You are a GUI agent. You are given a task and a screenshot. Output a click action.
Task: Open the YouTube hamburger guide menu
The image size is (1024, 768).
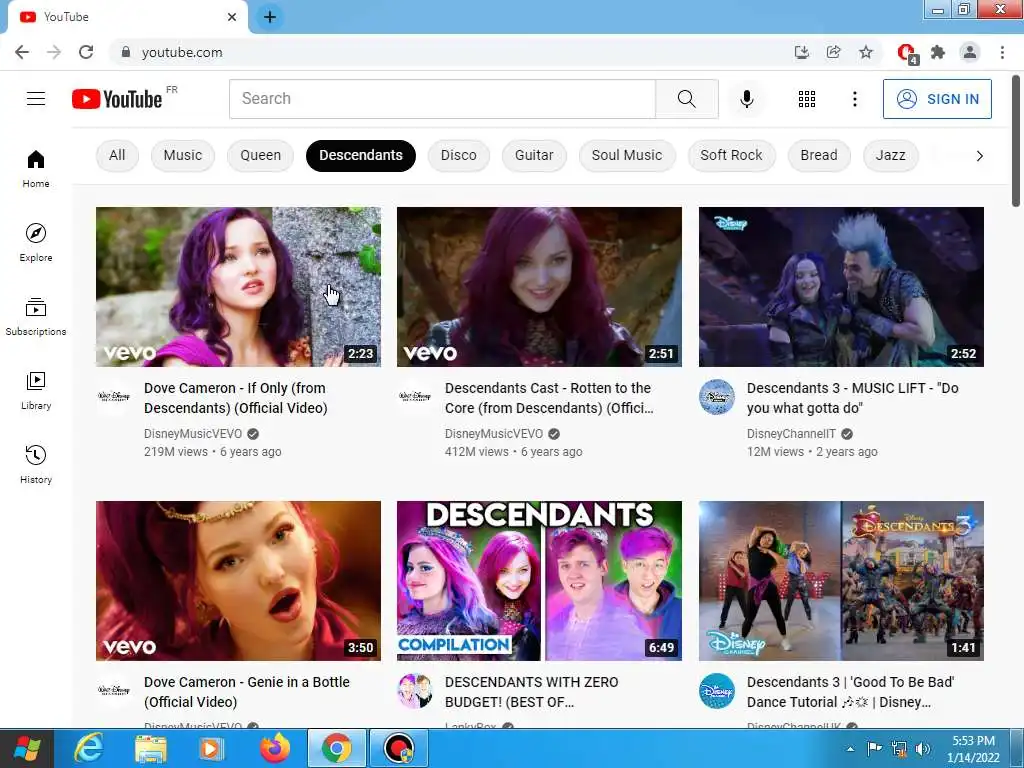36,99
